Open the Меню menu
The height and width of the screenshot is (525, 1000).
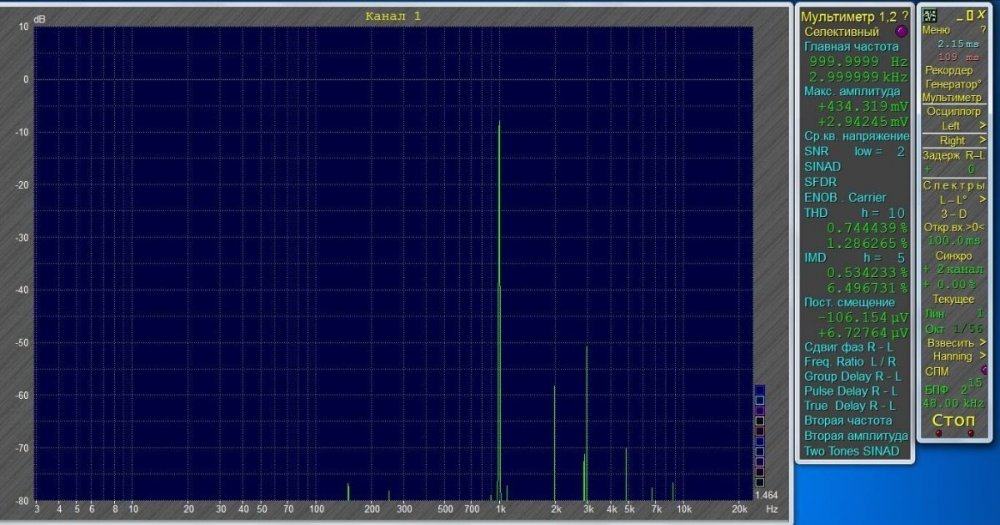tap(936, 30)
